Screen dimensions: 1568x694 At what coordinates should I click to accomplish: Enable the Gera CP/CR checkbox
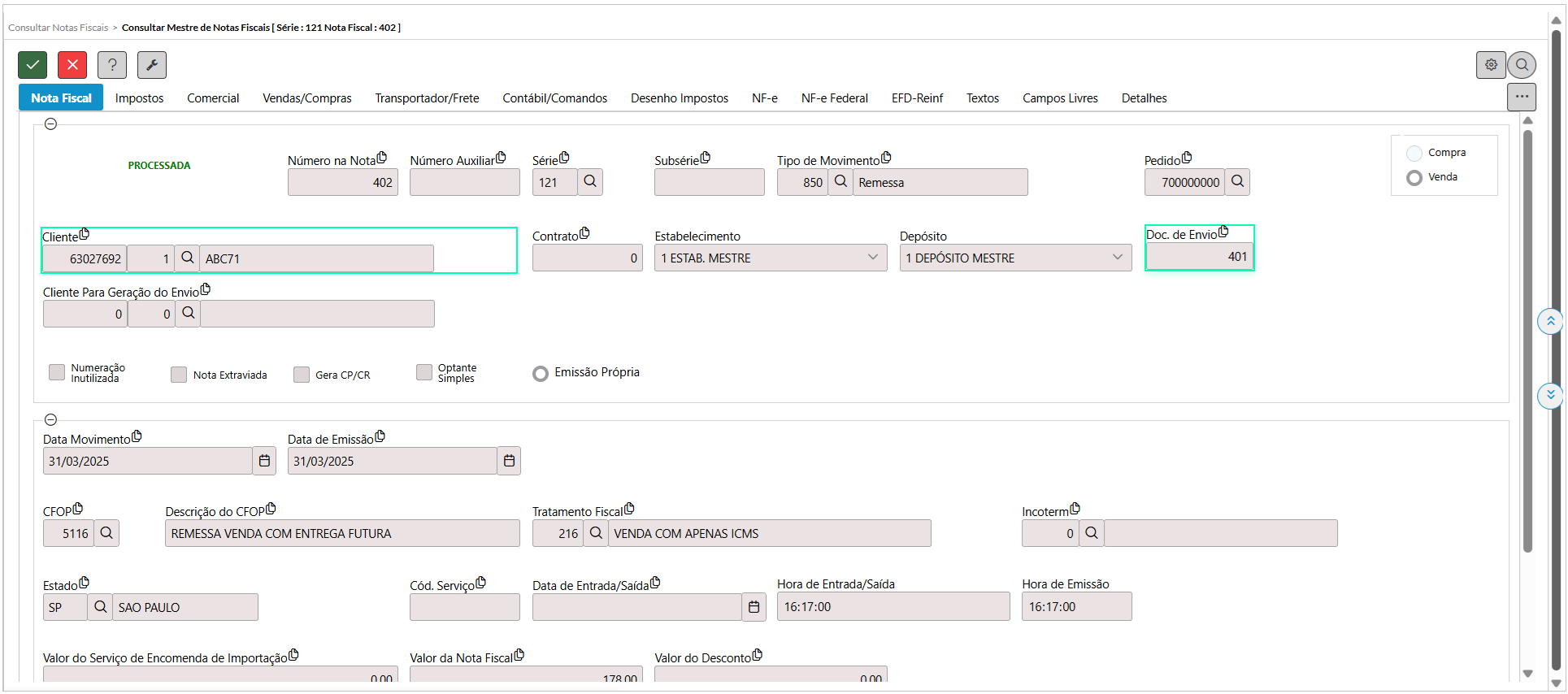coord(302,375)
